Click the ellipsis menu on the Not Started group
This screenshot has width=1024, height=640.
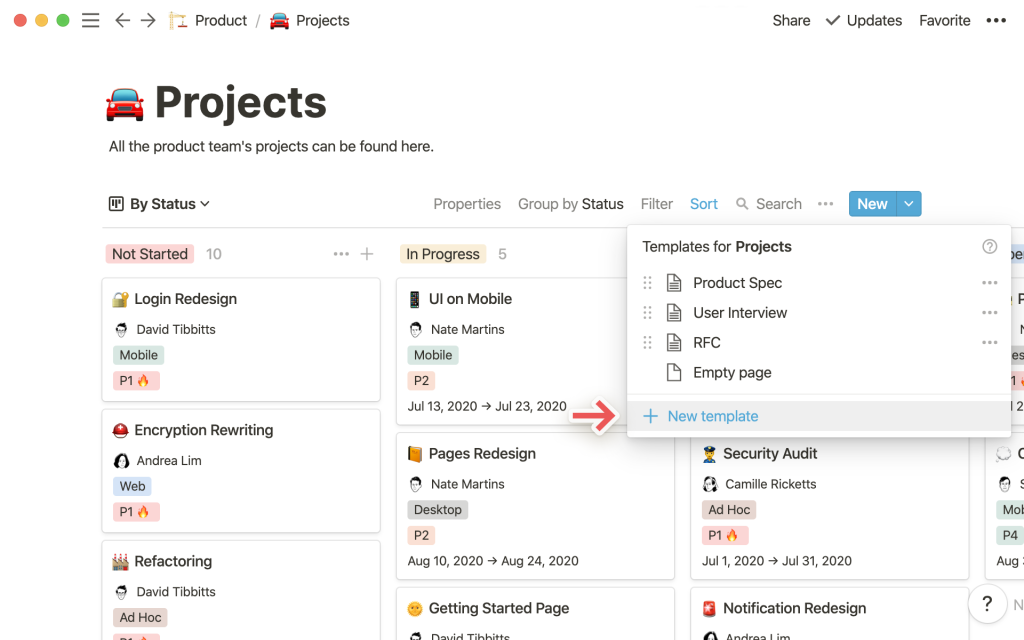click(x=341, y=254)
